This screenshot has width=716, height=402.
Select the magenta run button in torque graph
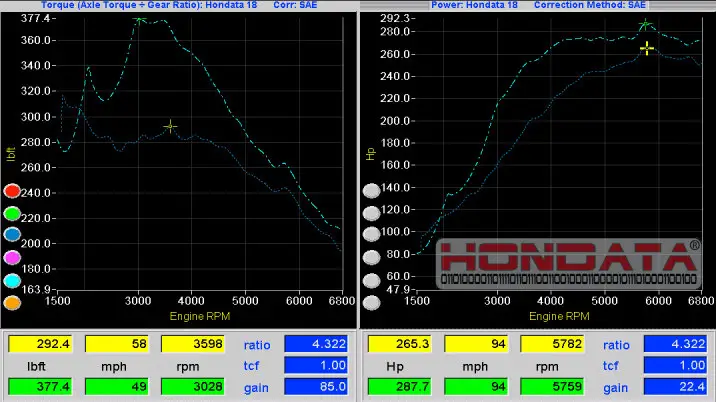[12, 258]
